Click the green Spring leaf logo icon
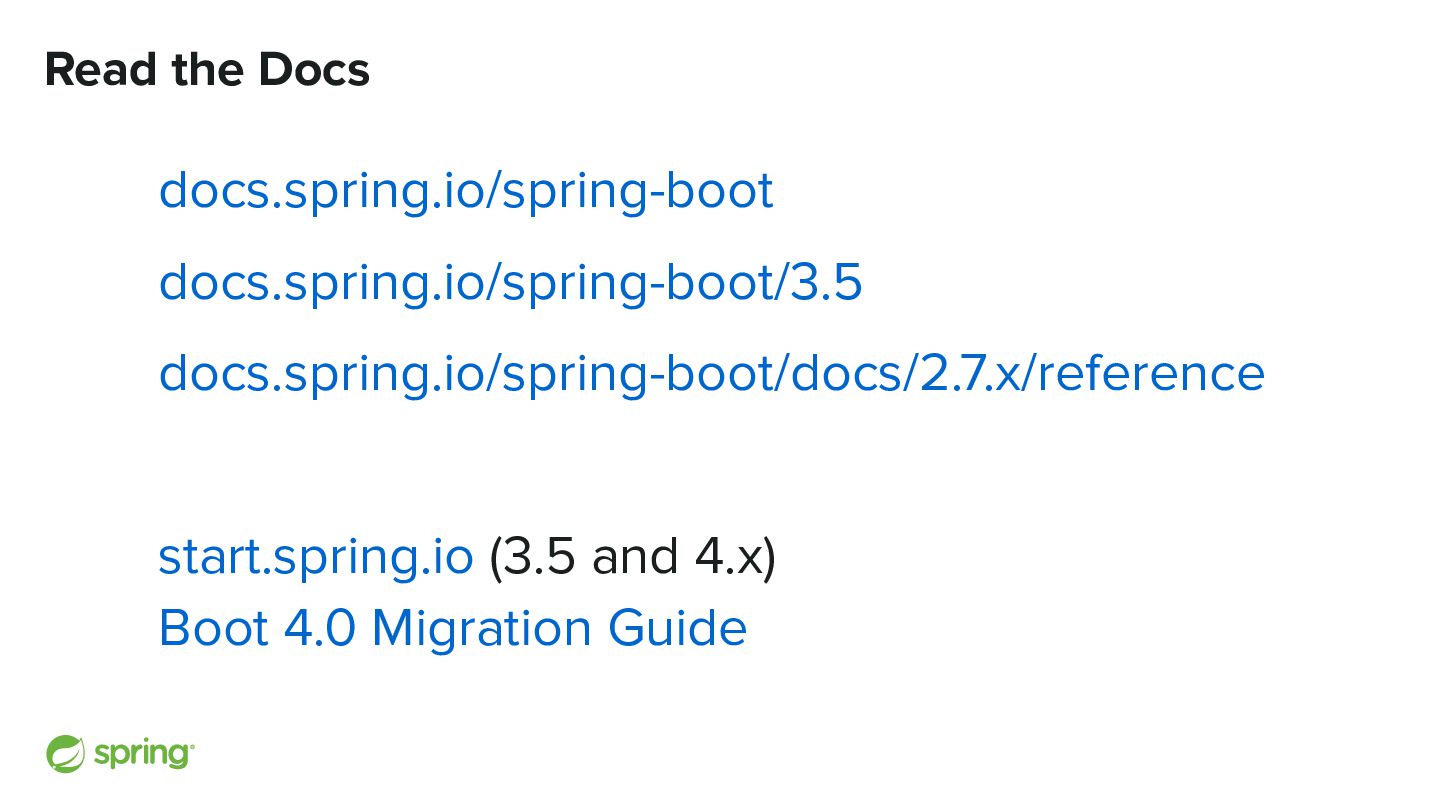 [x=65, y=753]
